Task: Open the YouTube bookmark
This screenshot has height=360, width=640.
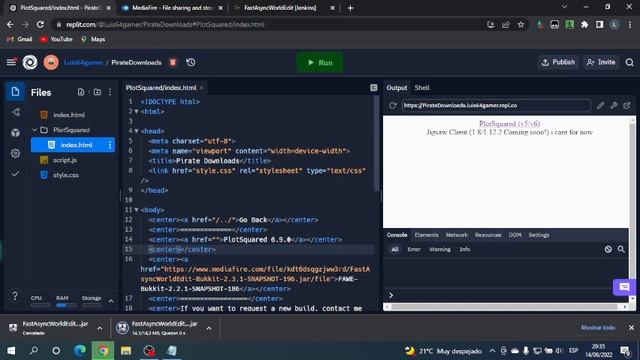Action: [x=56, y=39]
